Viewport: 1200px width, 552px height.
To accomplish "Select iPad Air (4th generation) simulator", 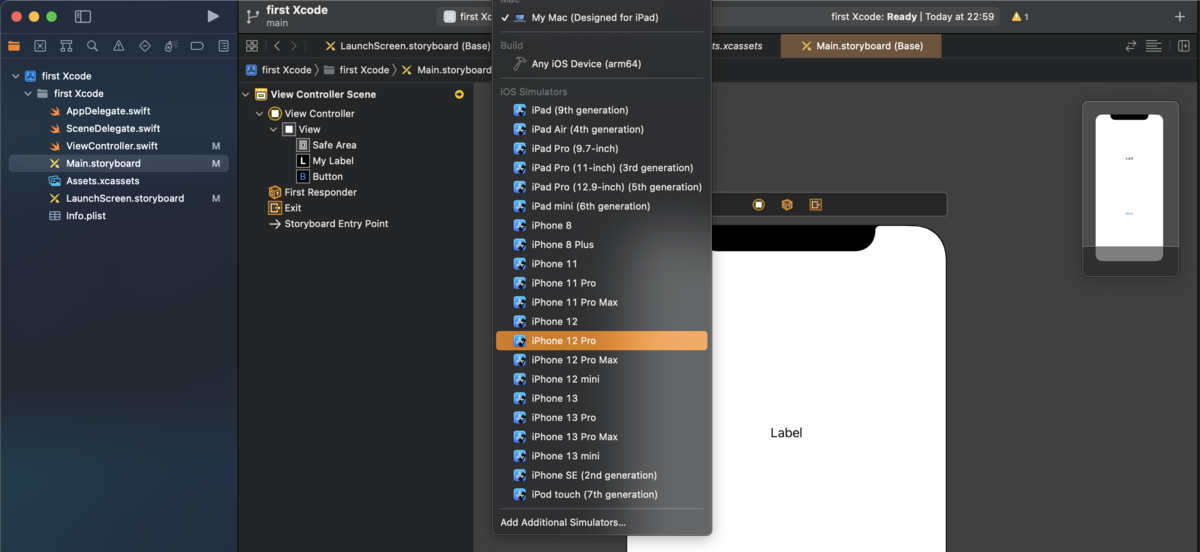I will [602, 129].
